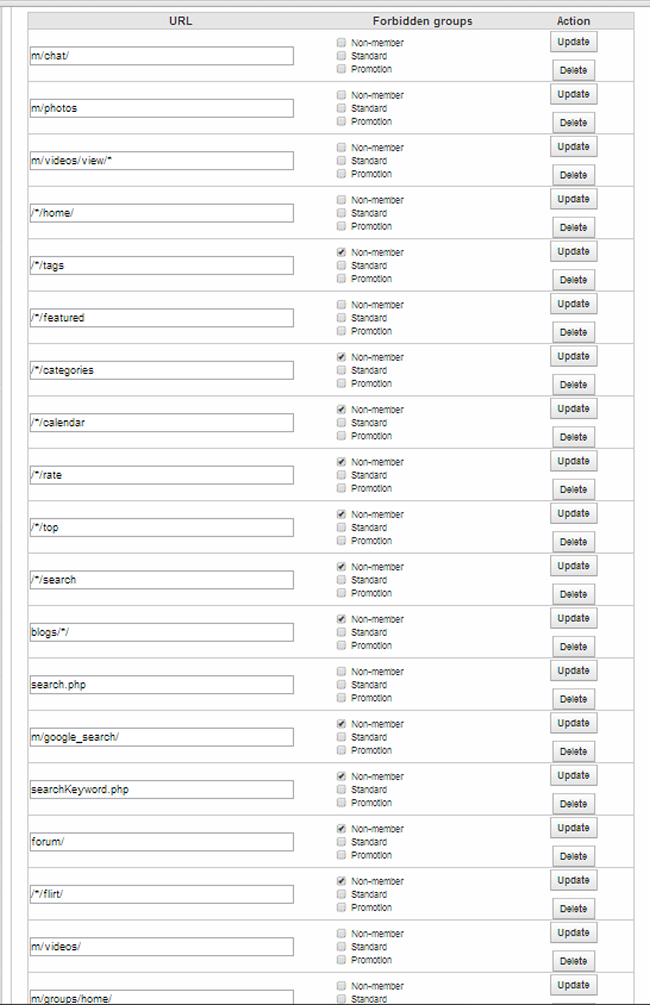Click the /*/rate URL input field
Image resolution: width=650 pixels, height=1005 pixels.
161,475
